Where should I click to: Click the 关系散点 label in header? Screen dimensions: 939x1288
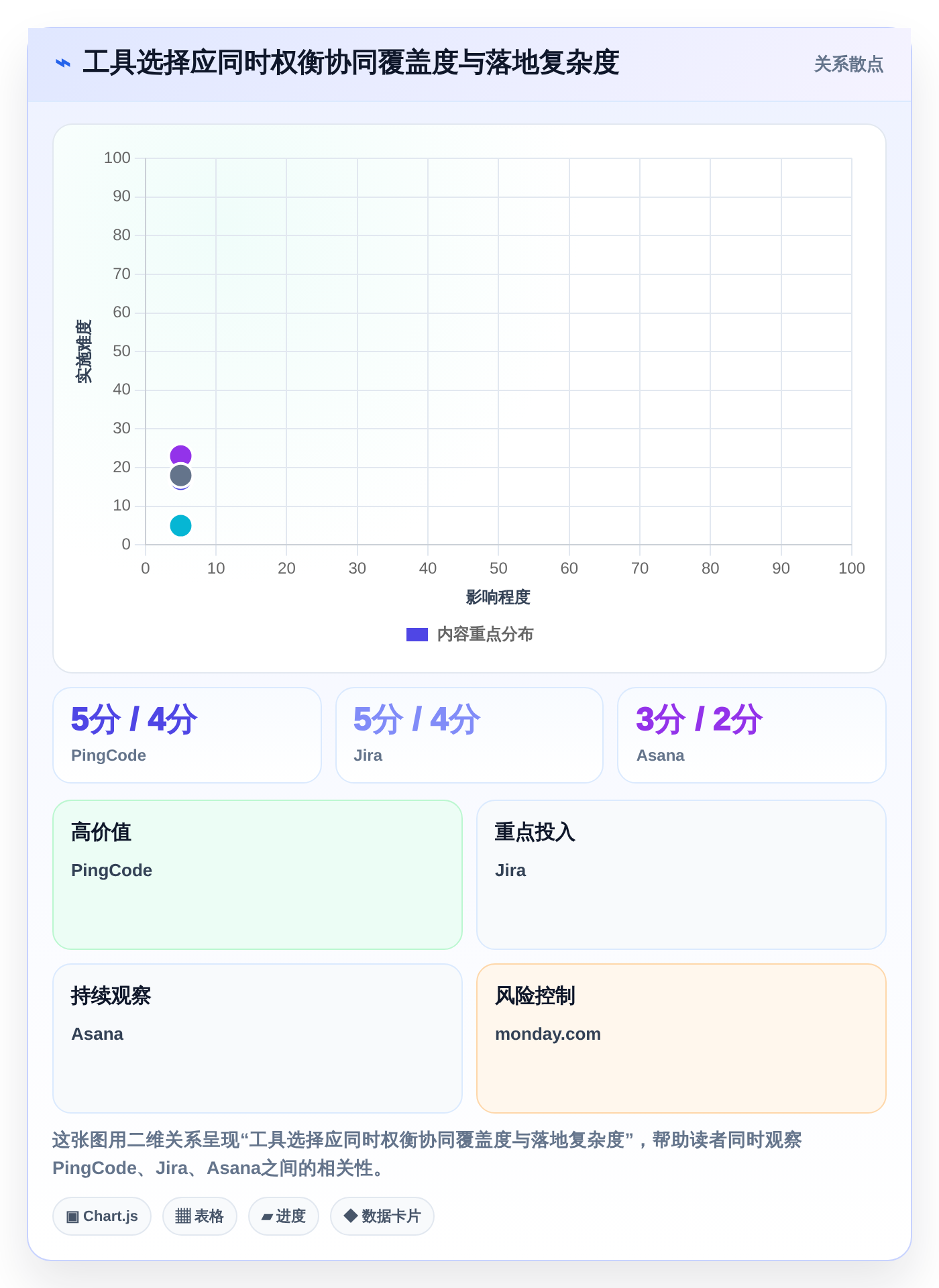(x=848, y=64)
